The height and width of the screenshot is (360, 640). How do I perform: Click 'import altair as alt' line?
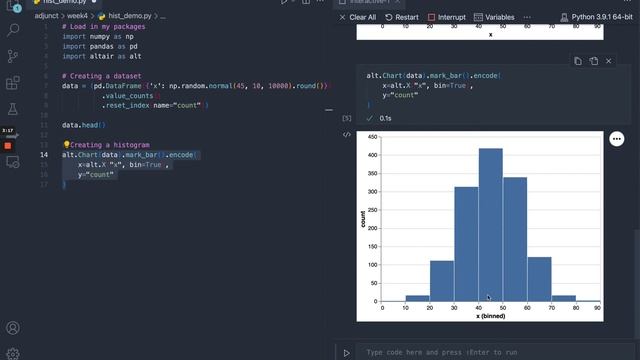click(102, 56)
